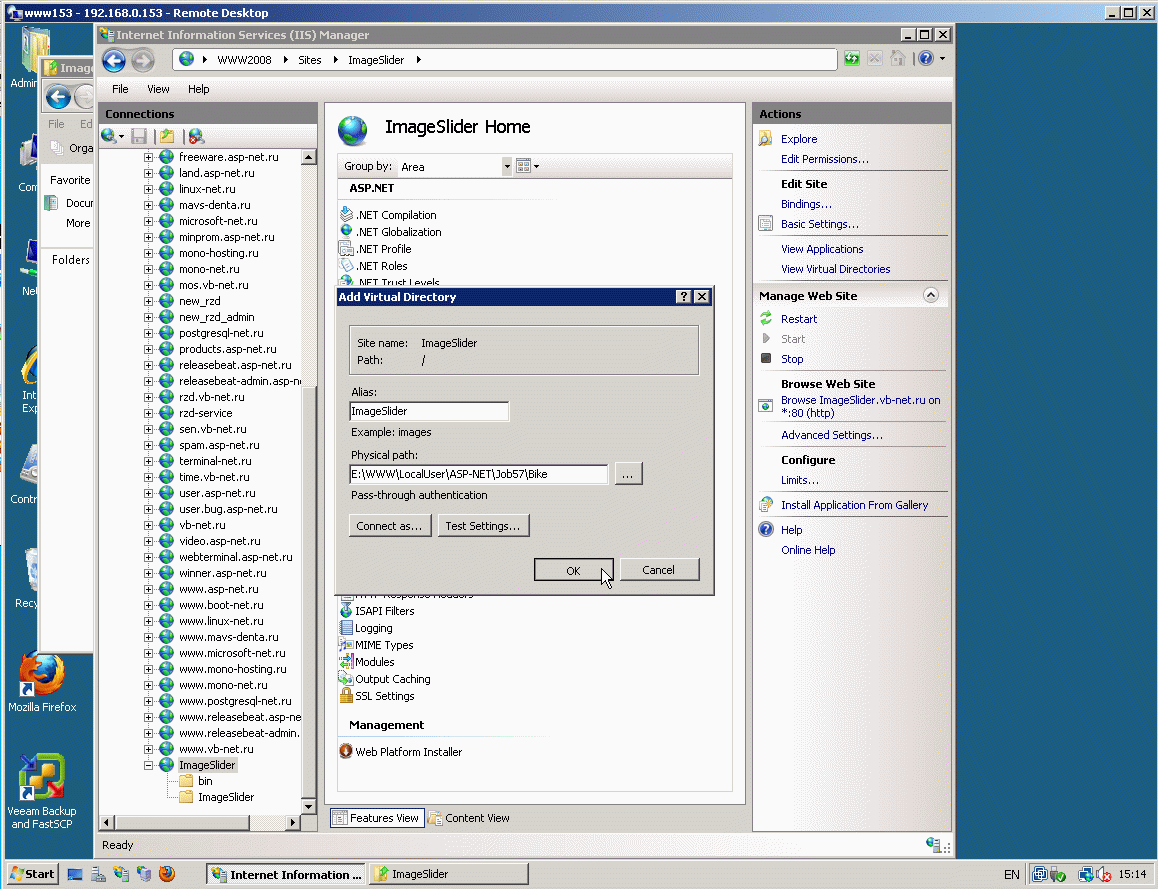Open the File menu in IIS Manager
The width and height of the screenshot is (1158, 889).
click(x=120, y=89)
